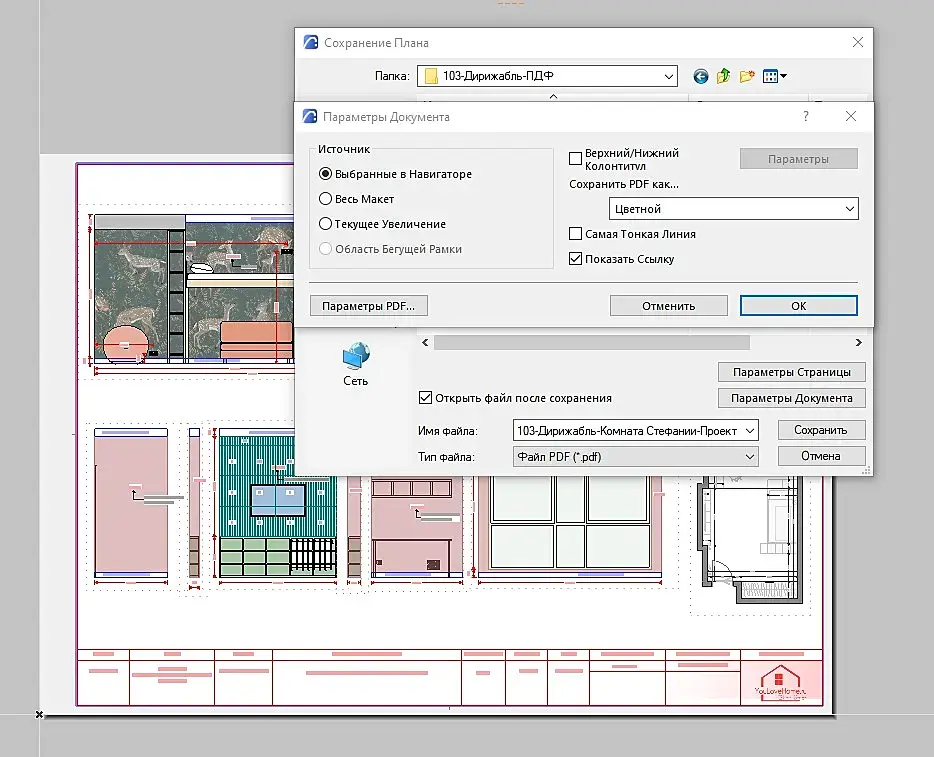Go up one folder level

pyautogui.click(x=723, y=76)
